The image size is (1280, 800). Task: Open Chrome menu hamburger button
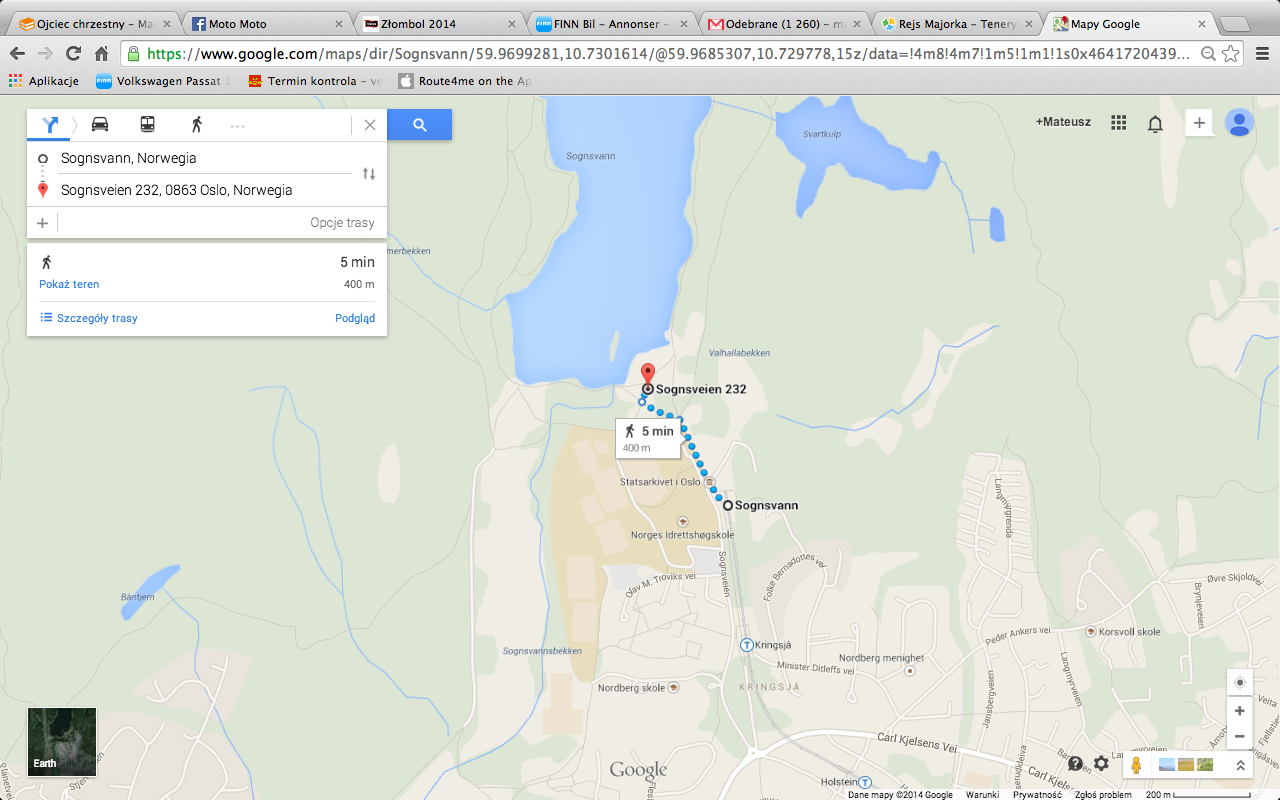click(x=1261, y=54)
